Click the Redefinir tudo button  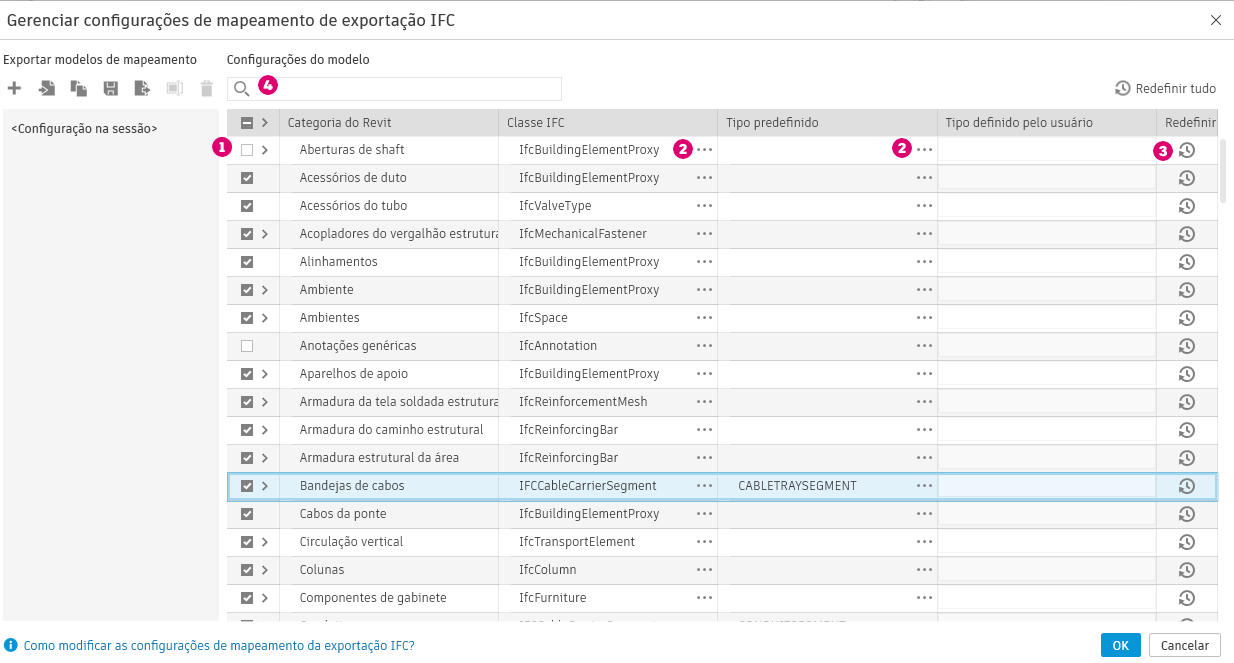1166,89
